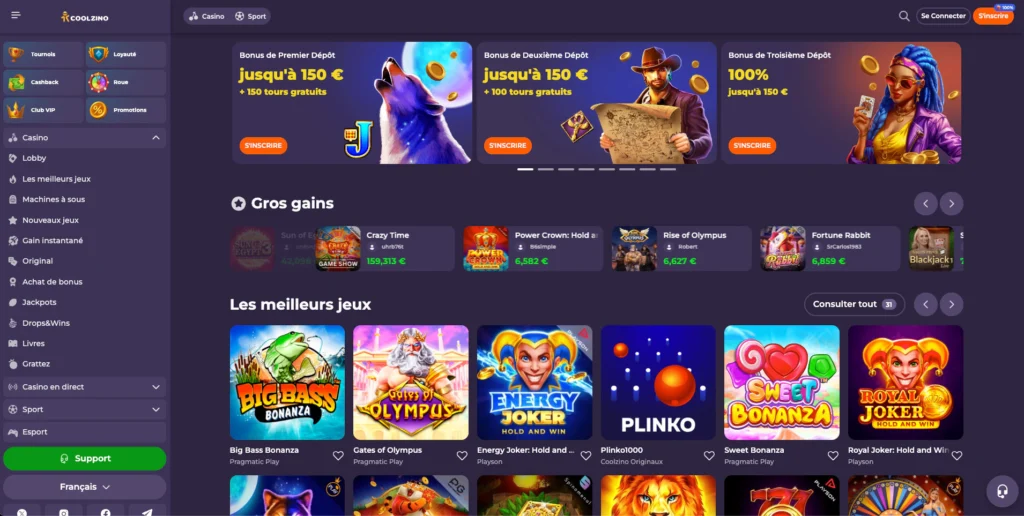Click the Se Connecter button
Screen dimensions: 1024x516
[943, 16]
